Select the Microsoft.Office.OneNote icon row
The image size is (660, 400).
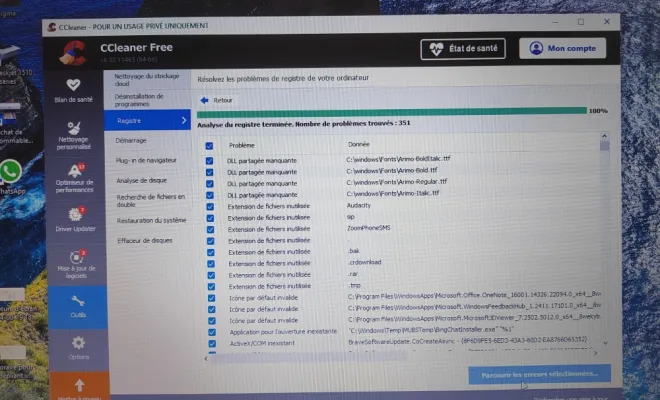[403, 297]
